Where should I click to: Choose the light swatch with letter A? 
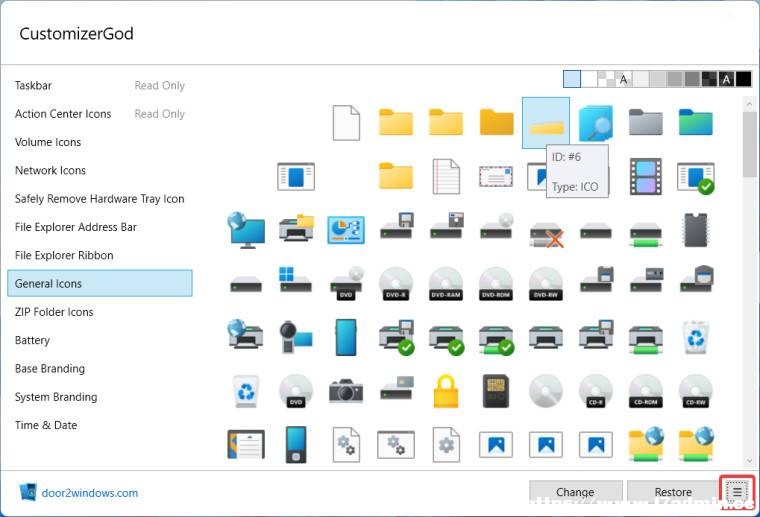[x=623, y=79]
